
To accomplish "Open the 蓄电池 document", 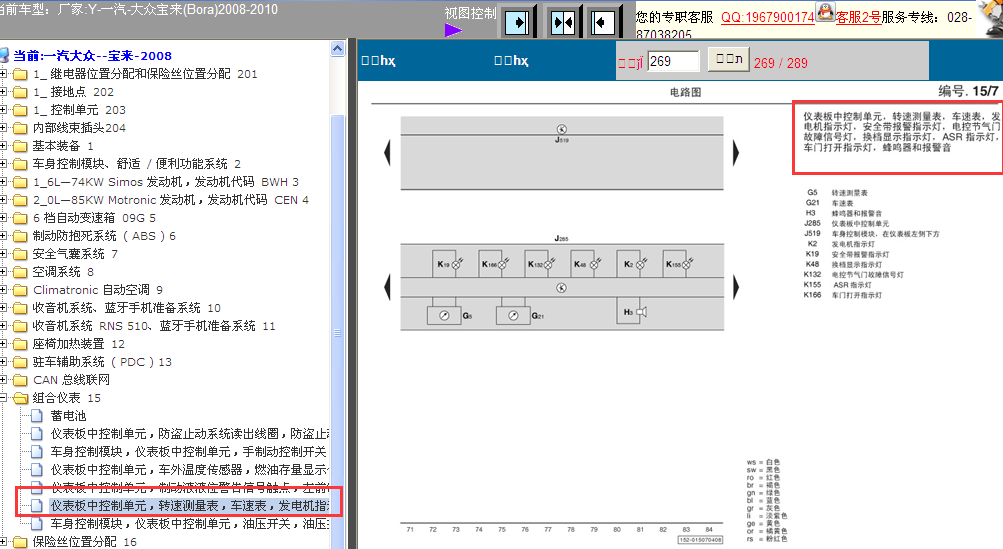I will click(x=68, y=416).
